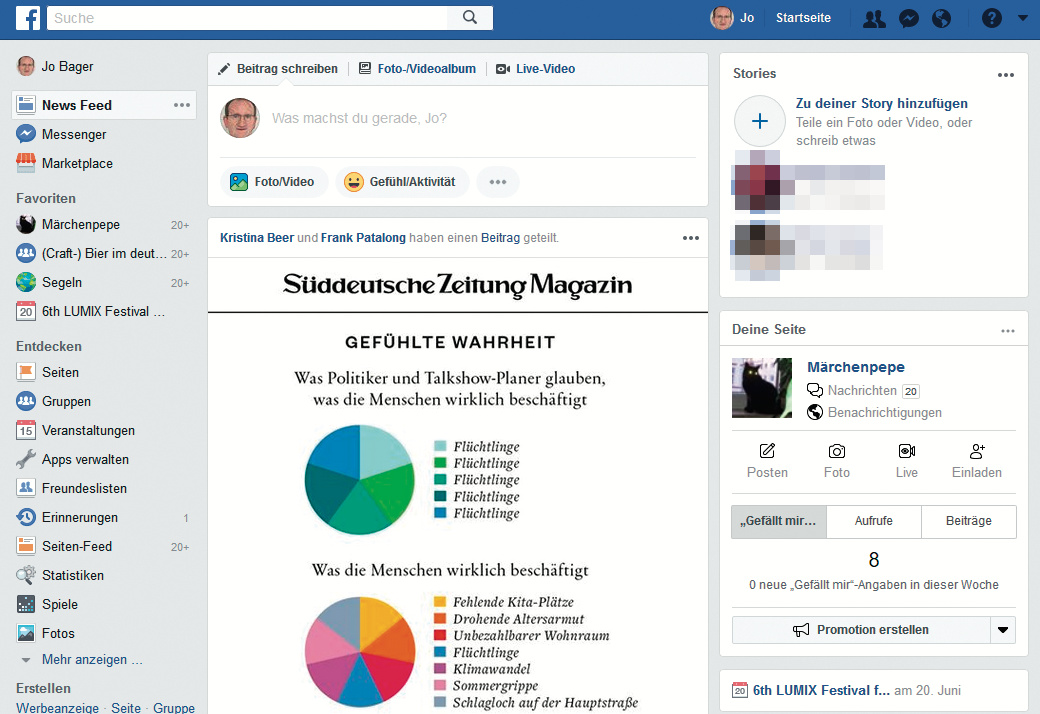
Task: Open the help question mark icon
Action: coord(991,18)
